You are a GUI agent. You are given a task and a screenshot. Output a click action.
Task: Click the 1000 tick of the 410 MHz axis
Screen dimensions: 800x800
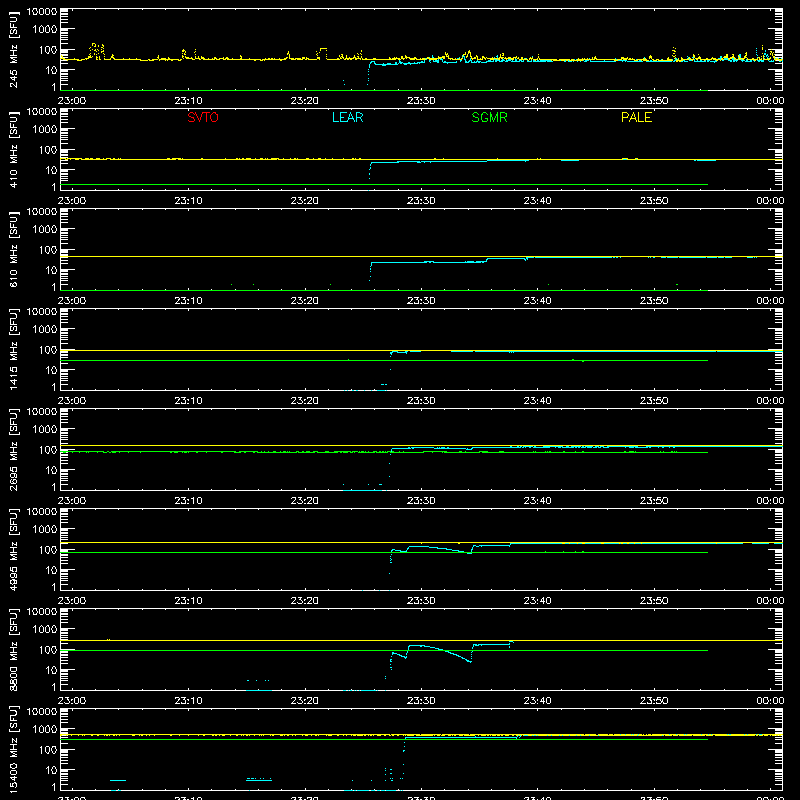tap(45, 130)
